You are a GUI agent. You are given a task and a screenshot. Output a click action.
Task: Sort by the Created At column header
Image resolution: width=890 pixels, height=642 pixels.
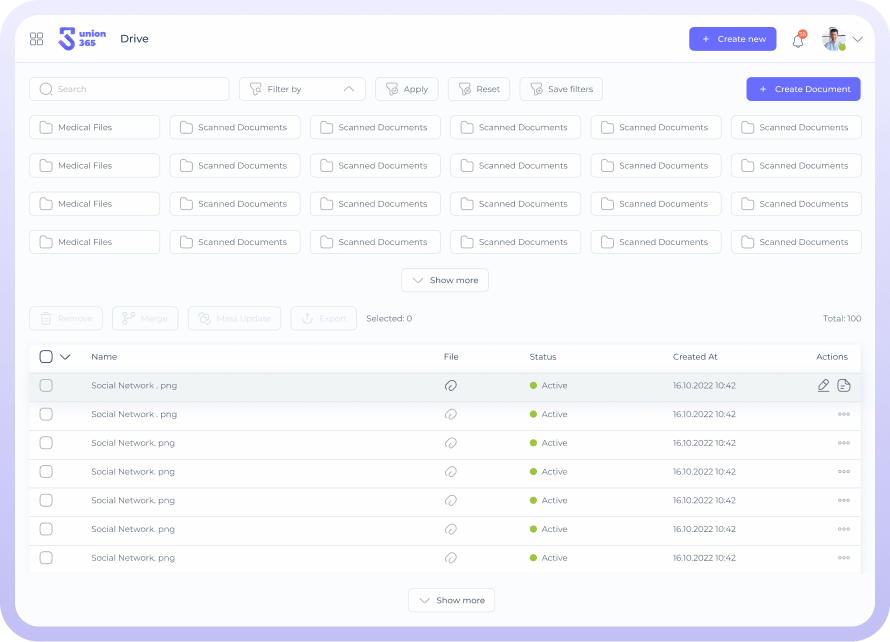(x=695, y=357)
